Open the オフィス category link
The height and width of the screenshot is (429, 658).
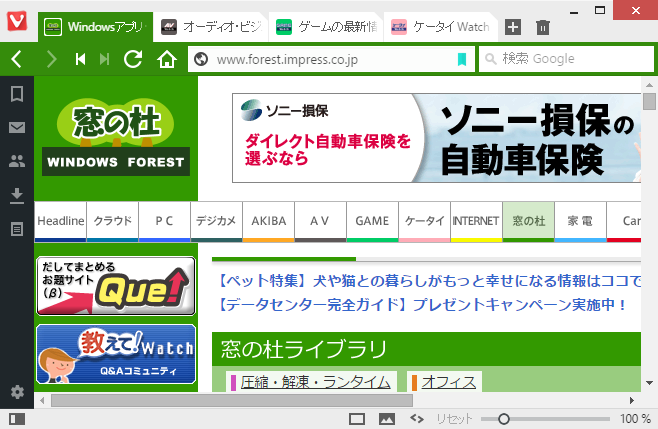[x=449, y=382]
